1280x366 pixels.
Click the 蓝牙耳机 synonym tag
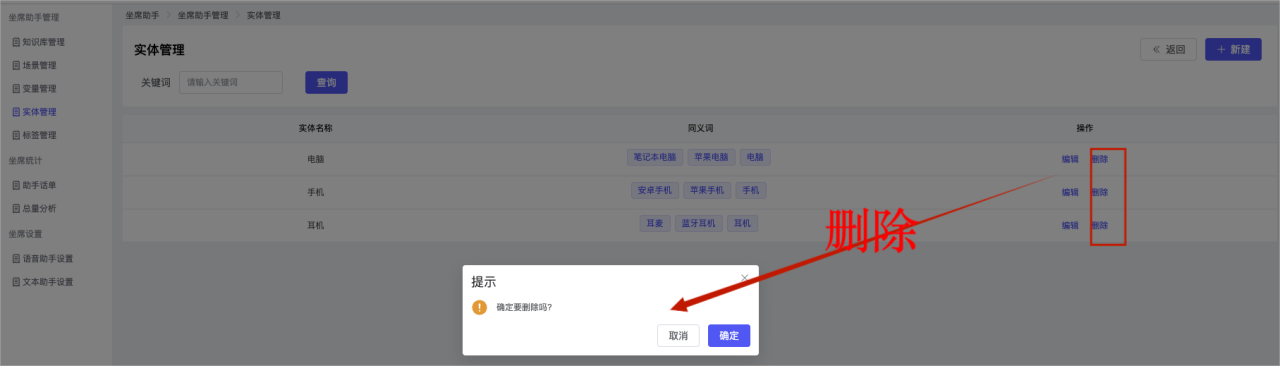click(699, 223)
